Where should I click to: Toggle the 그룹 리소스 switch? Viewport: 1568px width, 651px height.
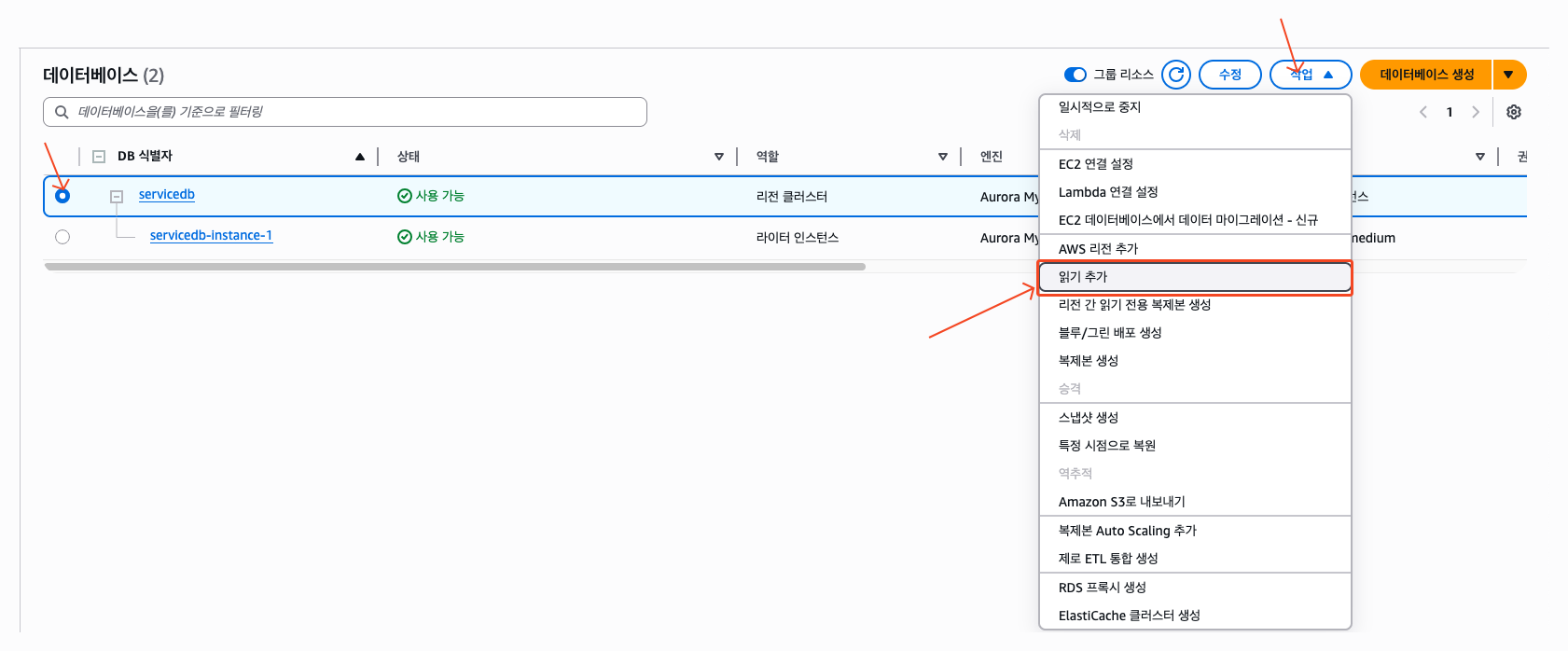tap(1075, 75)
